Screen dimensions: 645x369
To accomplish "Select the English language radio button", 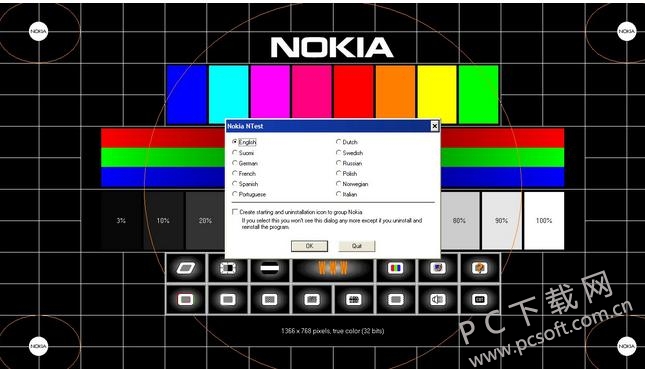I will click(x=235, y=142).
